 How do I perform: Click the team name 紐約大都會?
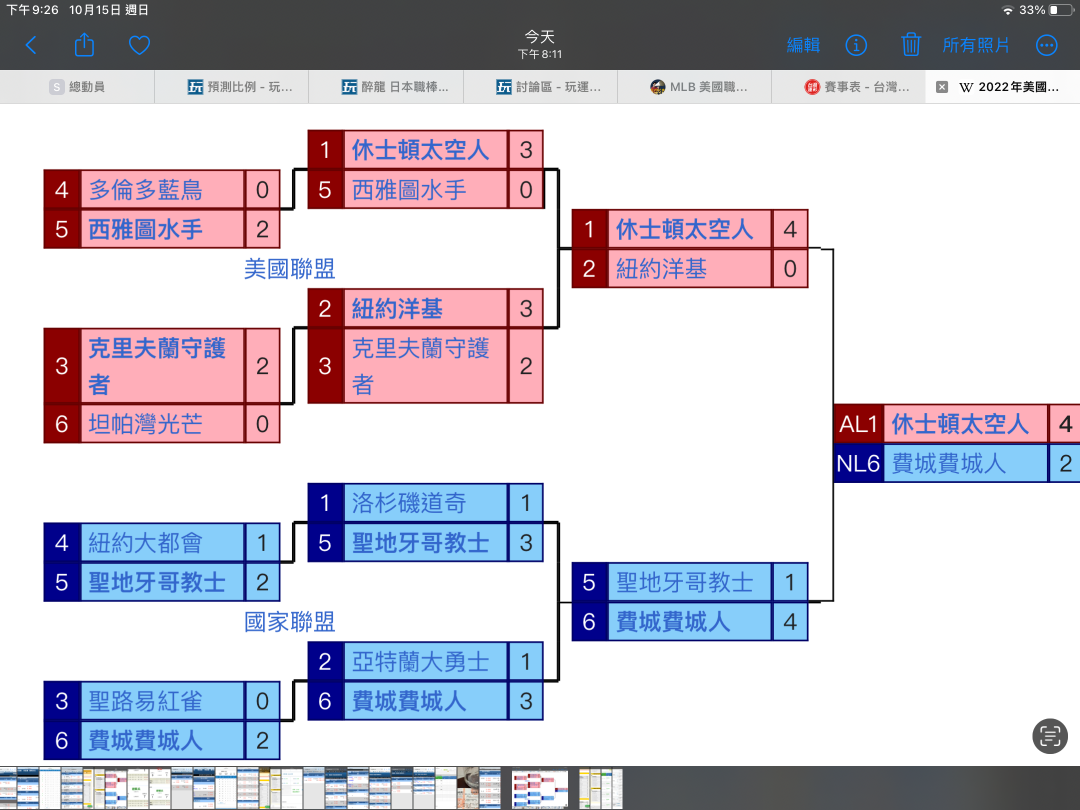(x=145, y=543)
